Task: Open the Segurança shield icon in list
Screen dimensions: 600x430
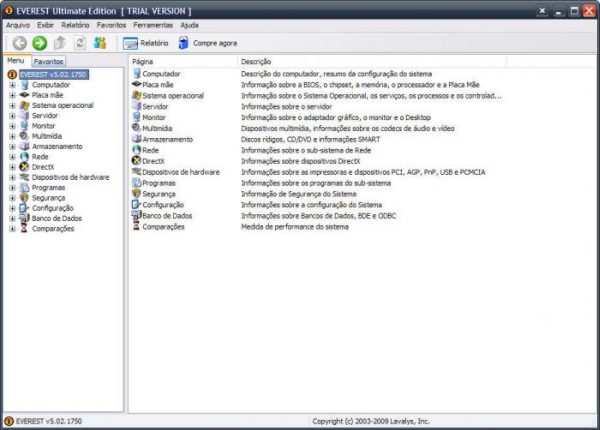Action: pyautogui.click(x=136, y=194)
